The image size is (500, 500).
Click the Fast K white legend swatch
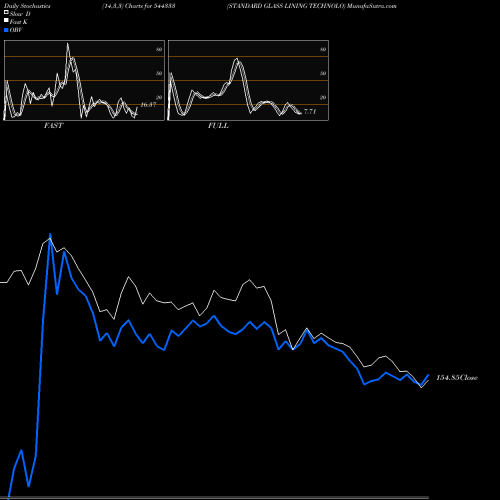click(6, 20)
